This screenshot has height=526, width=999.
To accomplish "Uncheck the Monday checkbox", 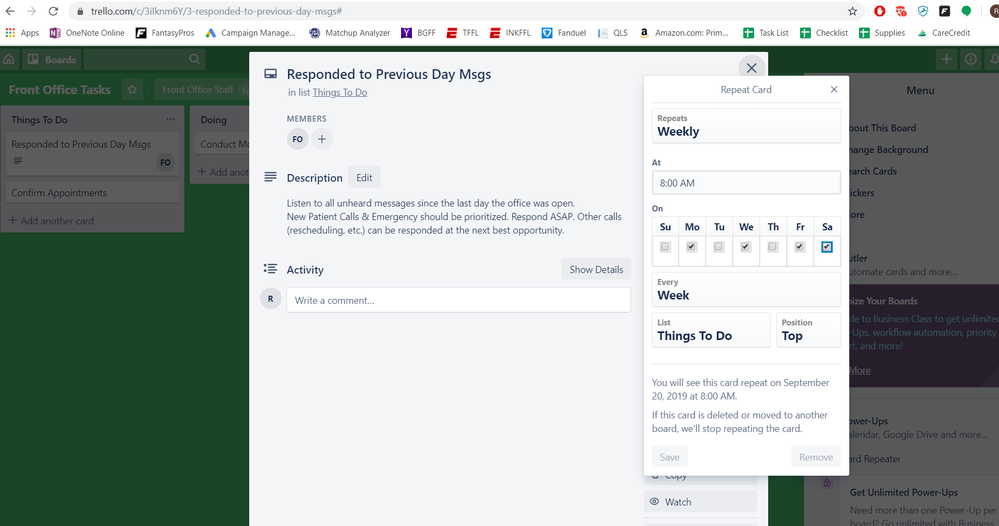I will (692, 246).
